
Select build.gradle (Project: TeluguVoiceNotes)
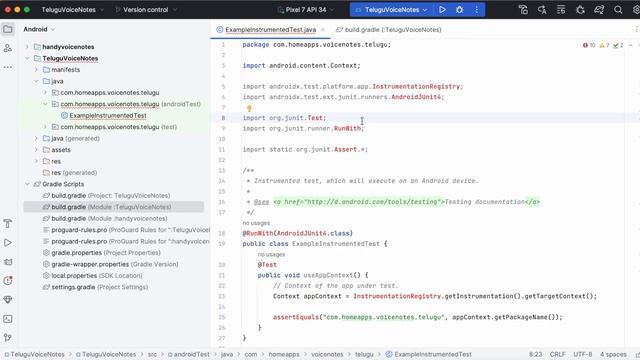coord(110,196)
